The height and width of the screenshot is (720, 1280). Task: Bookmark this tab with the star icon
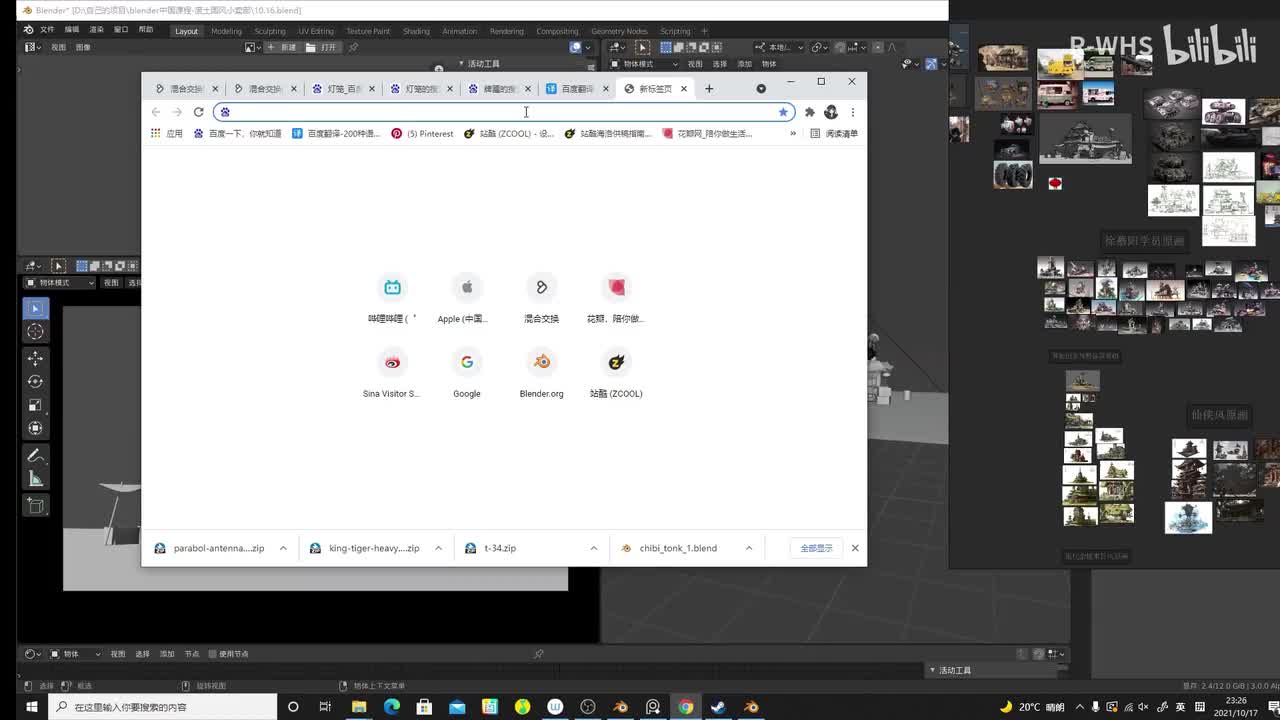coord(783,112)
